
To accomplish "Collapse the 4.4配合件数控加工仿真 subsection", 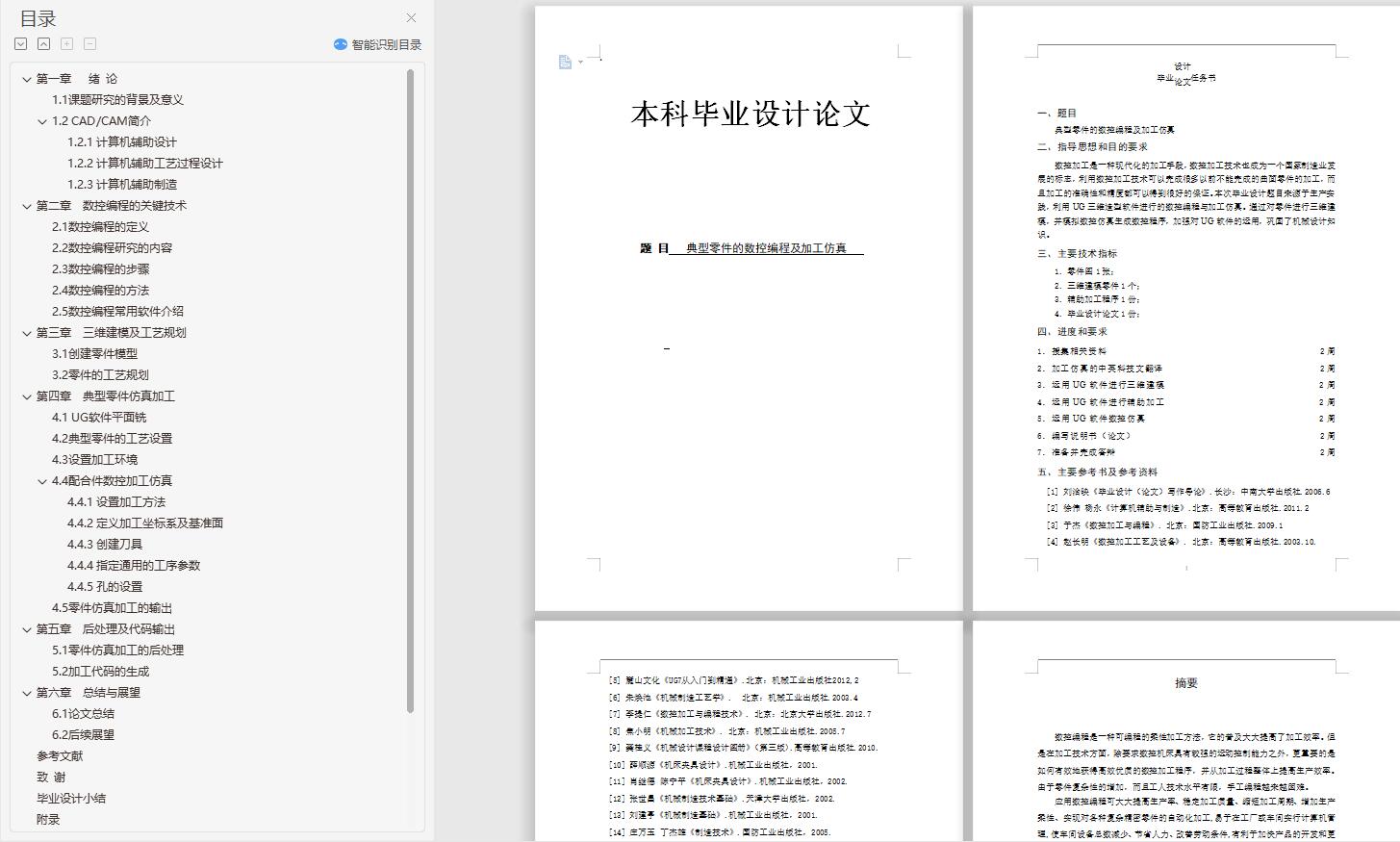I will [42, 481].
